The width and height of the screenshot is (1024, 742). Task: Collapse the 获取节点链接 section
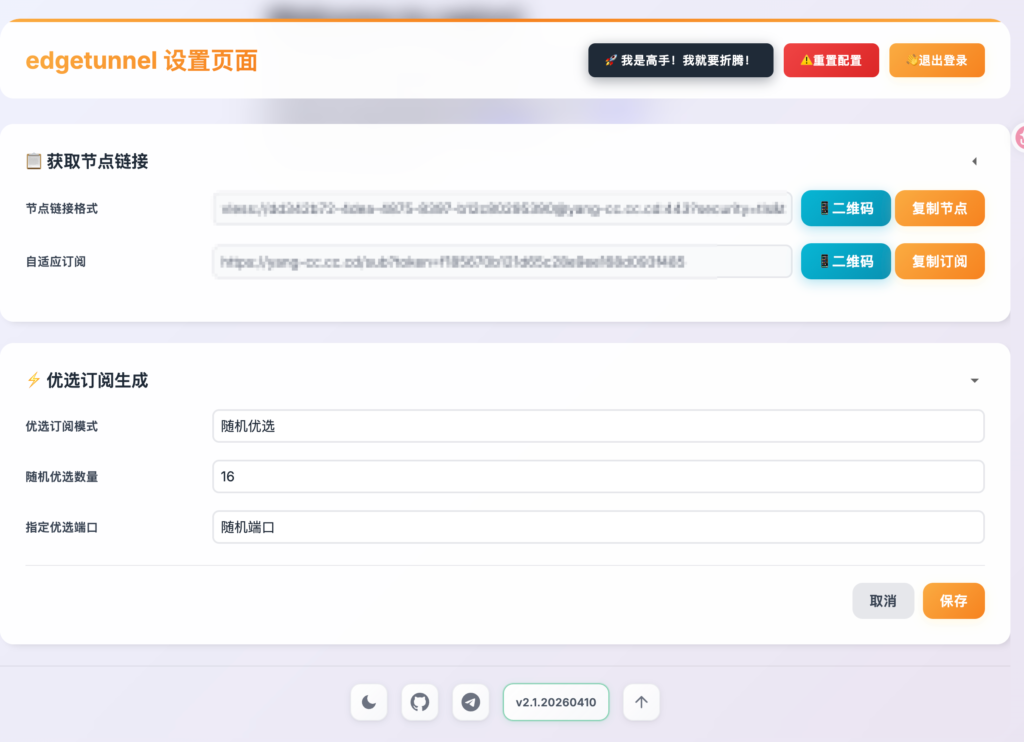point(974,161)
